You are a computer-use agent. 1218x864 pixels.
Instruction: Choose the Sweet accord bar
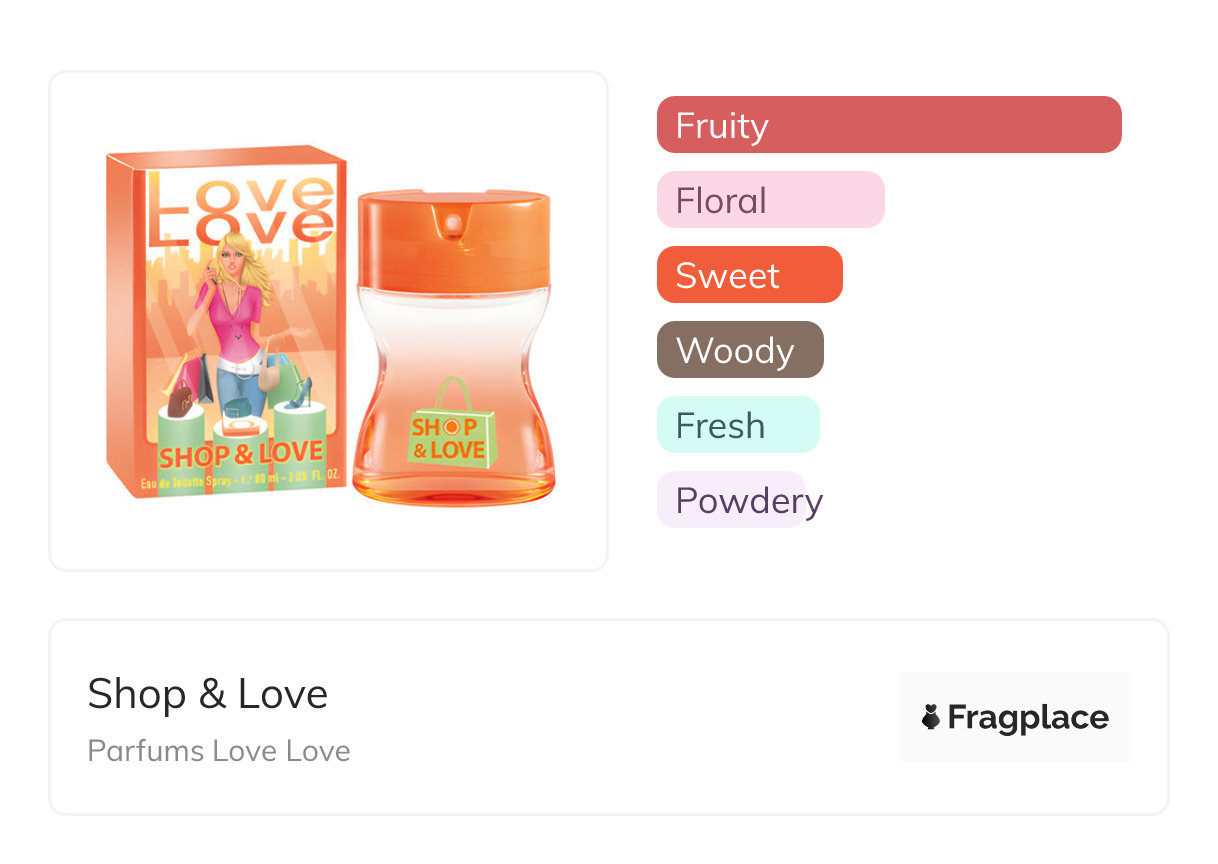pyautogui.click(x=749, y=275)
